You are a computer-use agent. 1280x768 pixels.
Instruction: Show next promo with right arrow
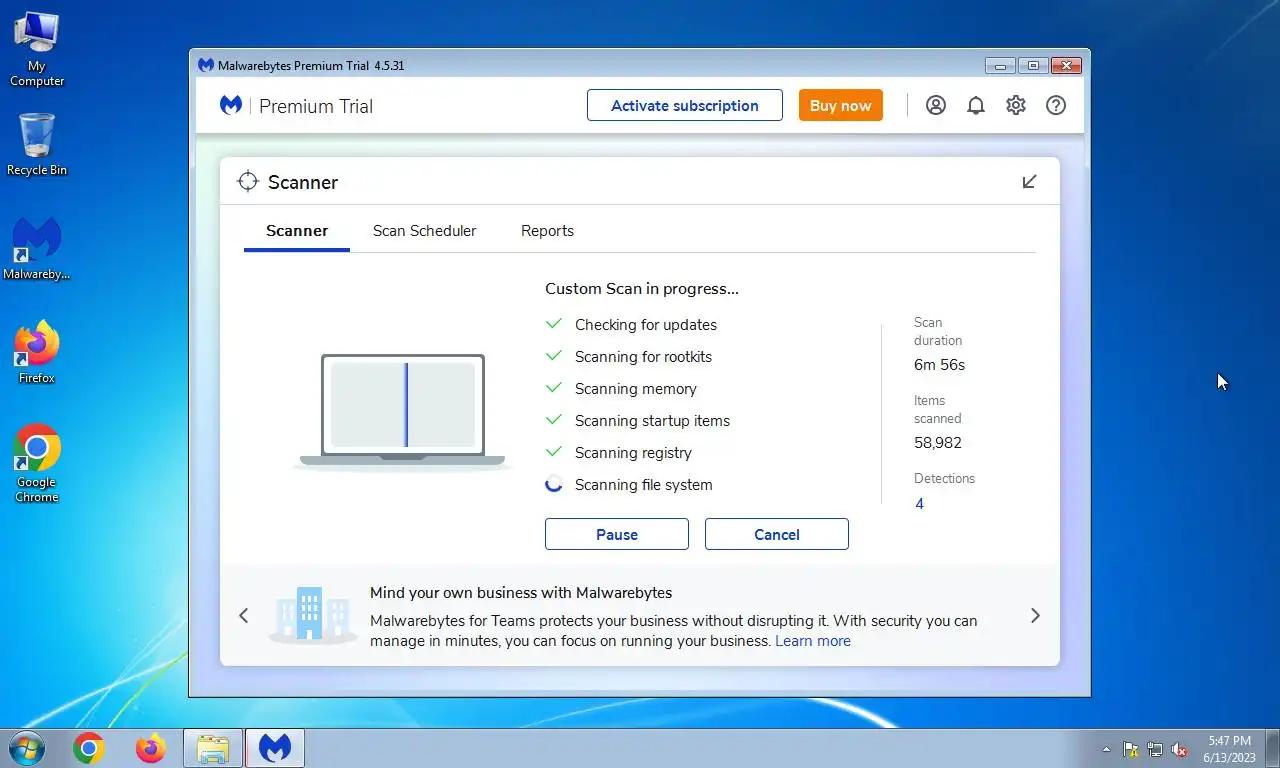1035,616
